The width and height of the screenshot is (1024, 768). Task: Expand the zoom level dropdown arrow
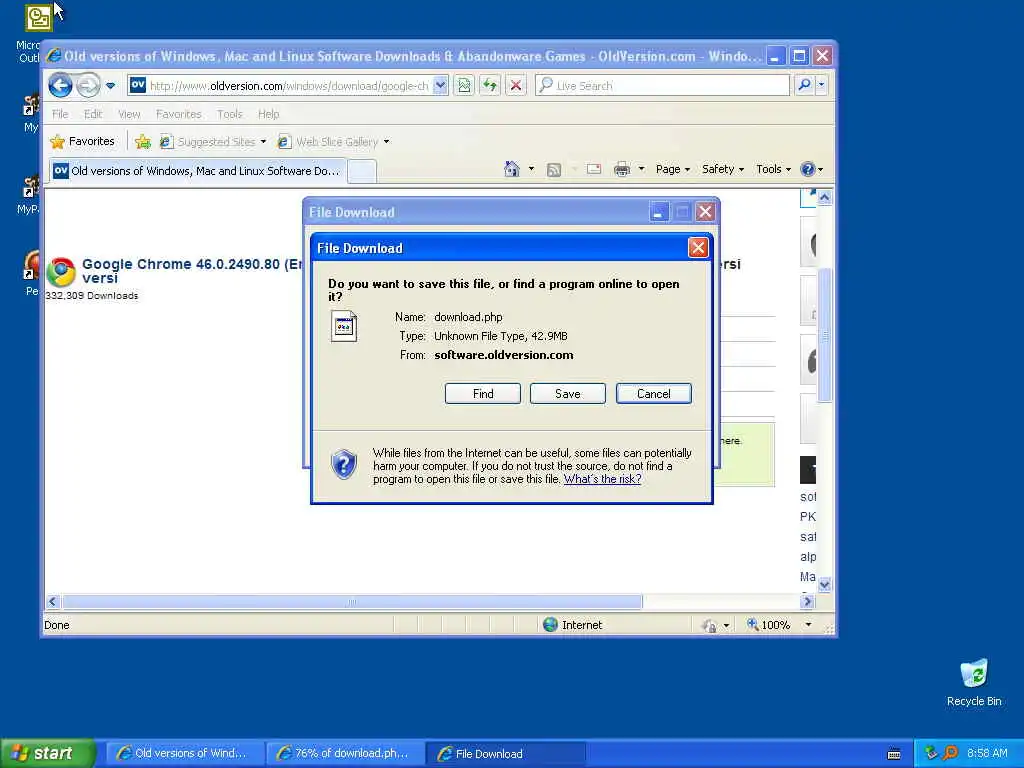[808, 625]
